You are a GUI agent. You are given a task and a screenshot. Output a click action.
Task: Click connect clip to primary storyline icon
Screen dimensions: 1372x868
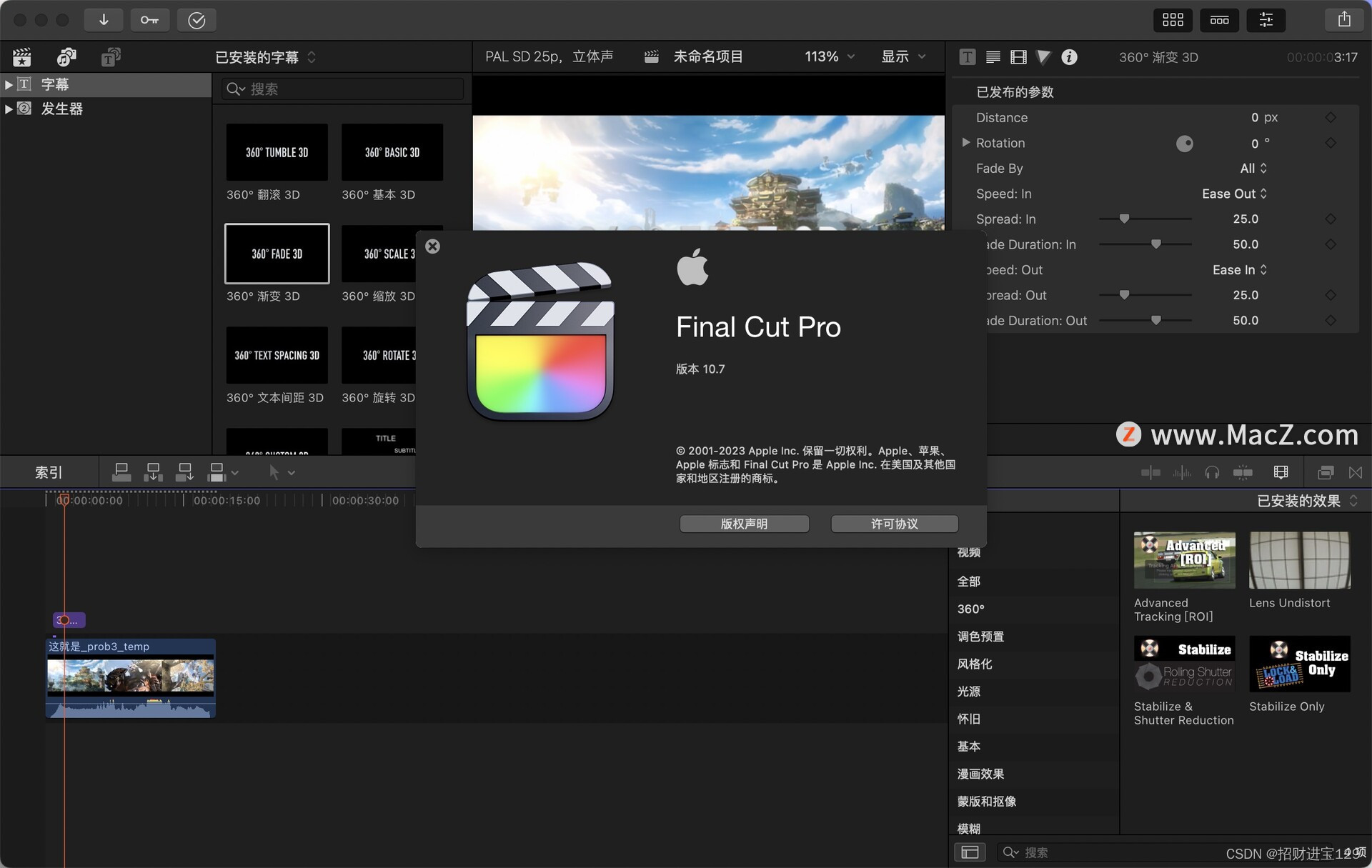coord(121,472)
